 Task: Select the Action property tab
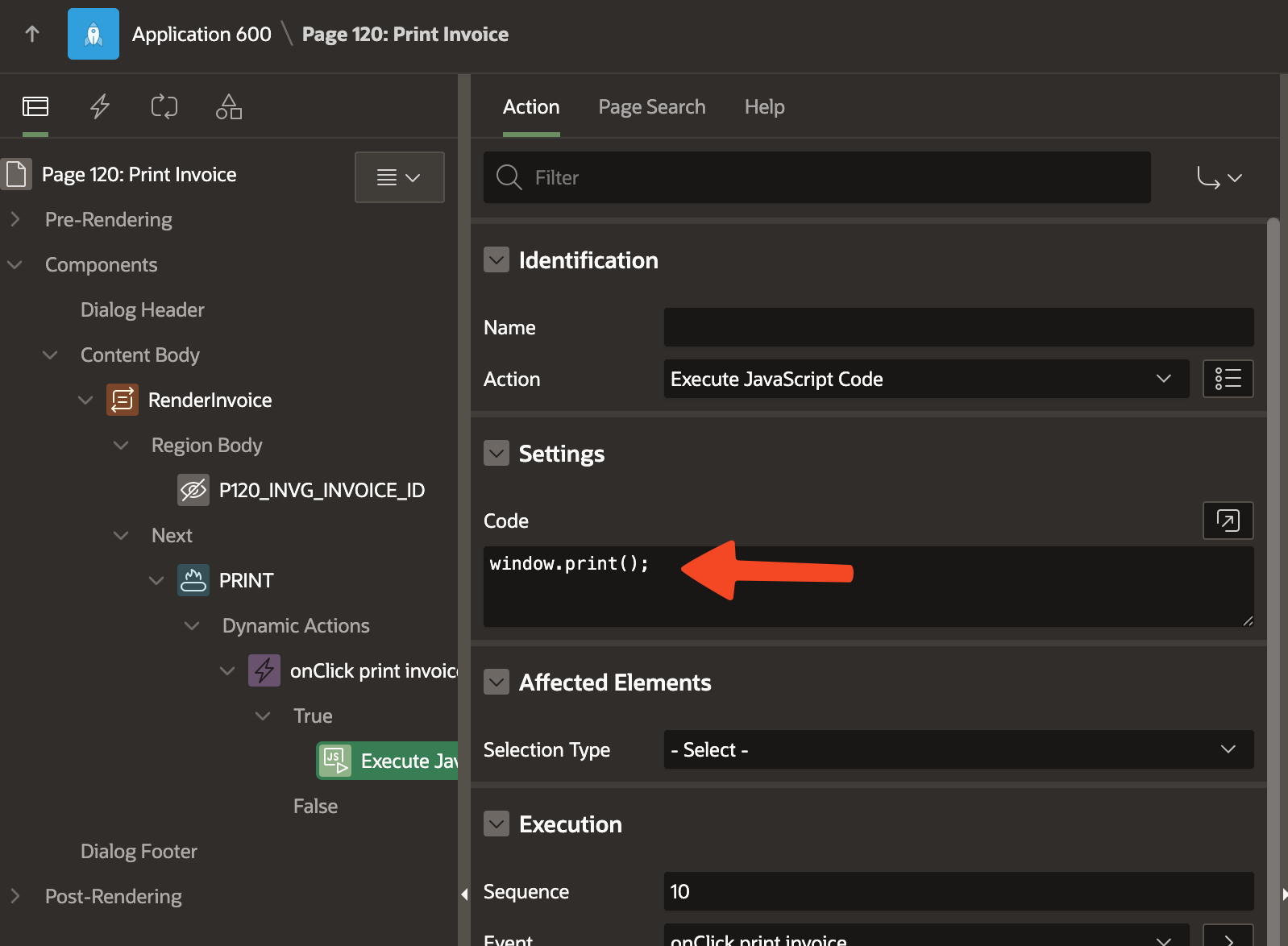(x=531, y=106)
